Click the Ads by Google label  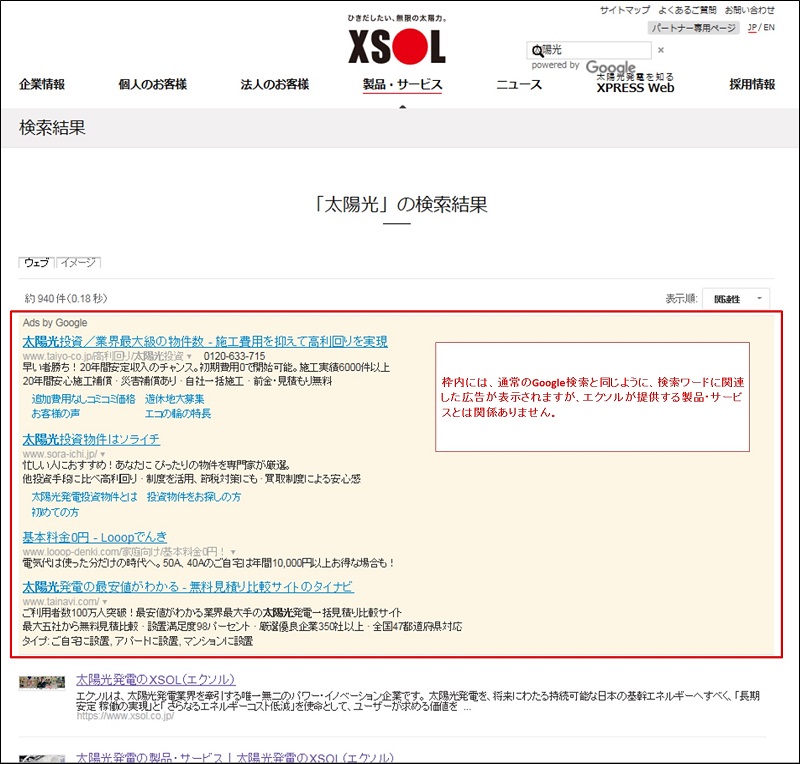click(55, 323)
